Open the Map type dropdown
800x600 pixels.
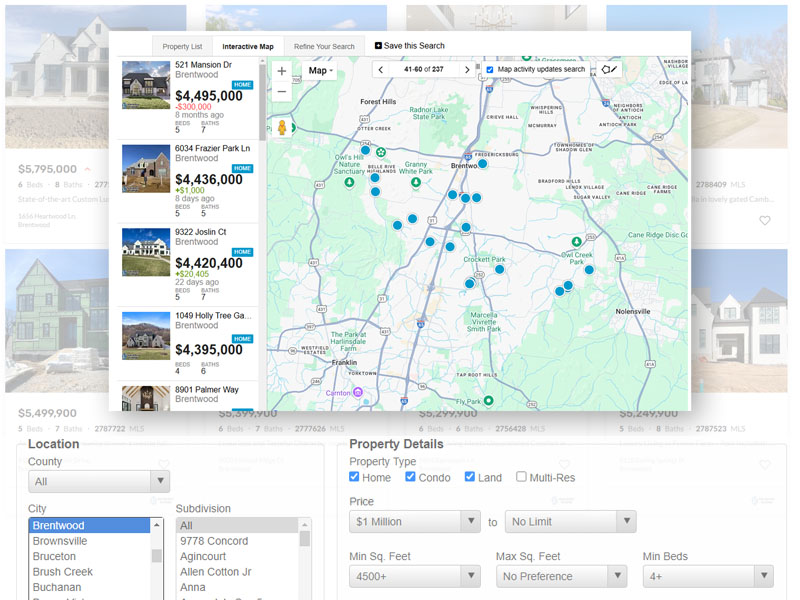[x=320, y=71]
